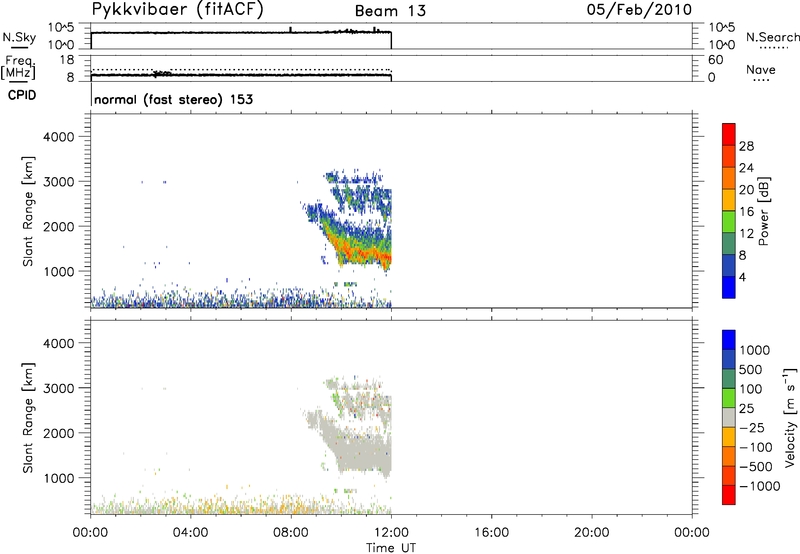Click the Power [dB] colorbar title
800x554 pixels.
point(763,211)
